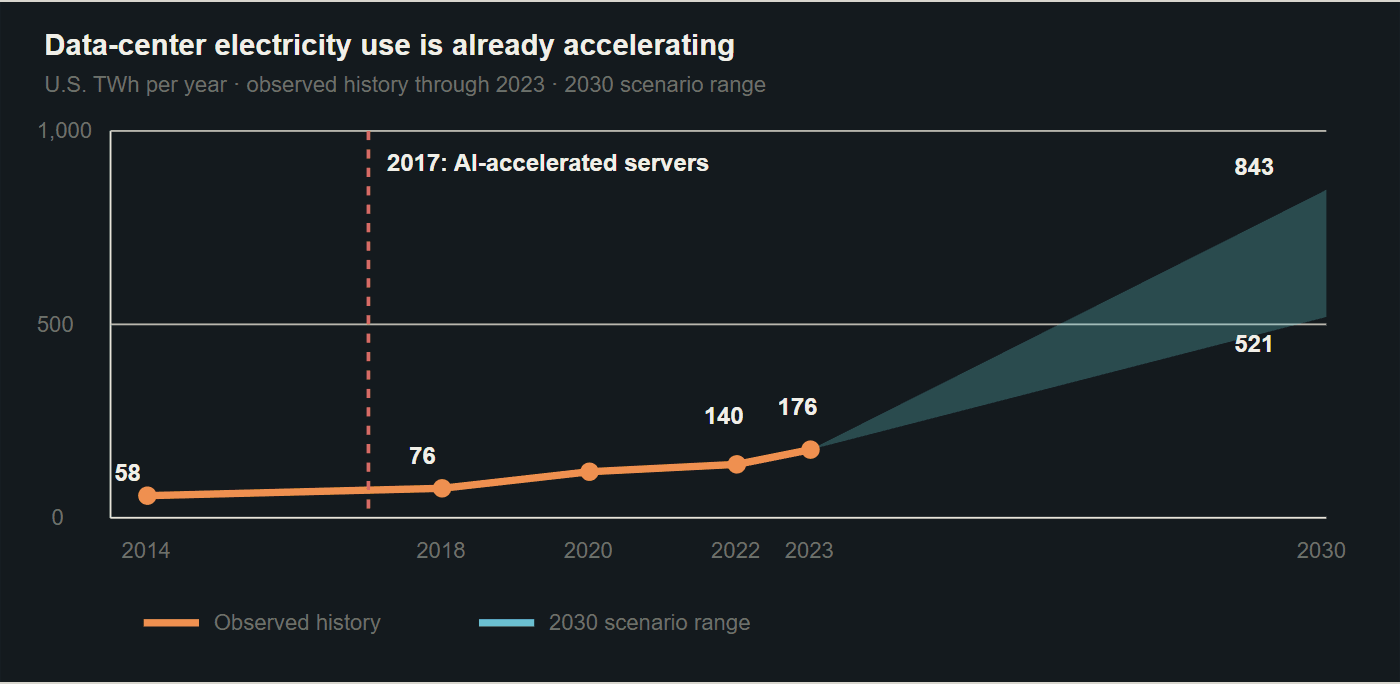Screen dimensions: 1400x684
Task: Click the 0 y-axis tick label
Action: pyautogui.click(x=58, y=517)
